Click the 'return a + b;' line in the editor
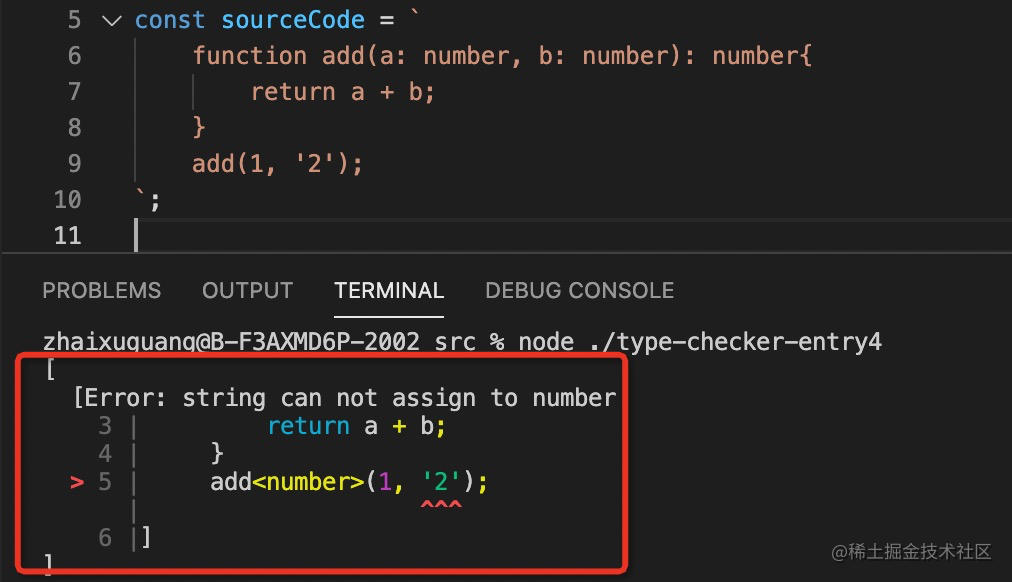Viewport: 1012px width, 582px height. tap(343, 92)
